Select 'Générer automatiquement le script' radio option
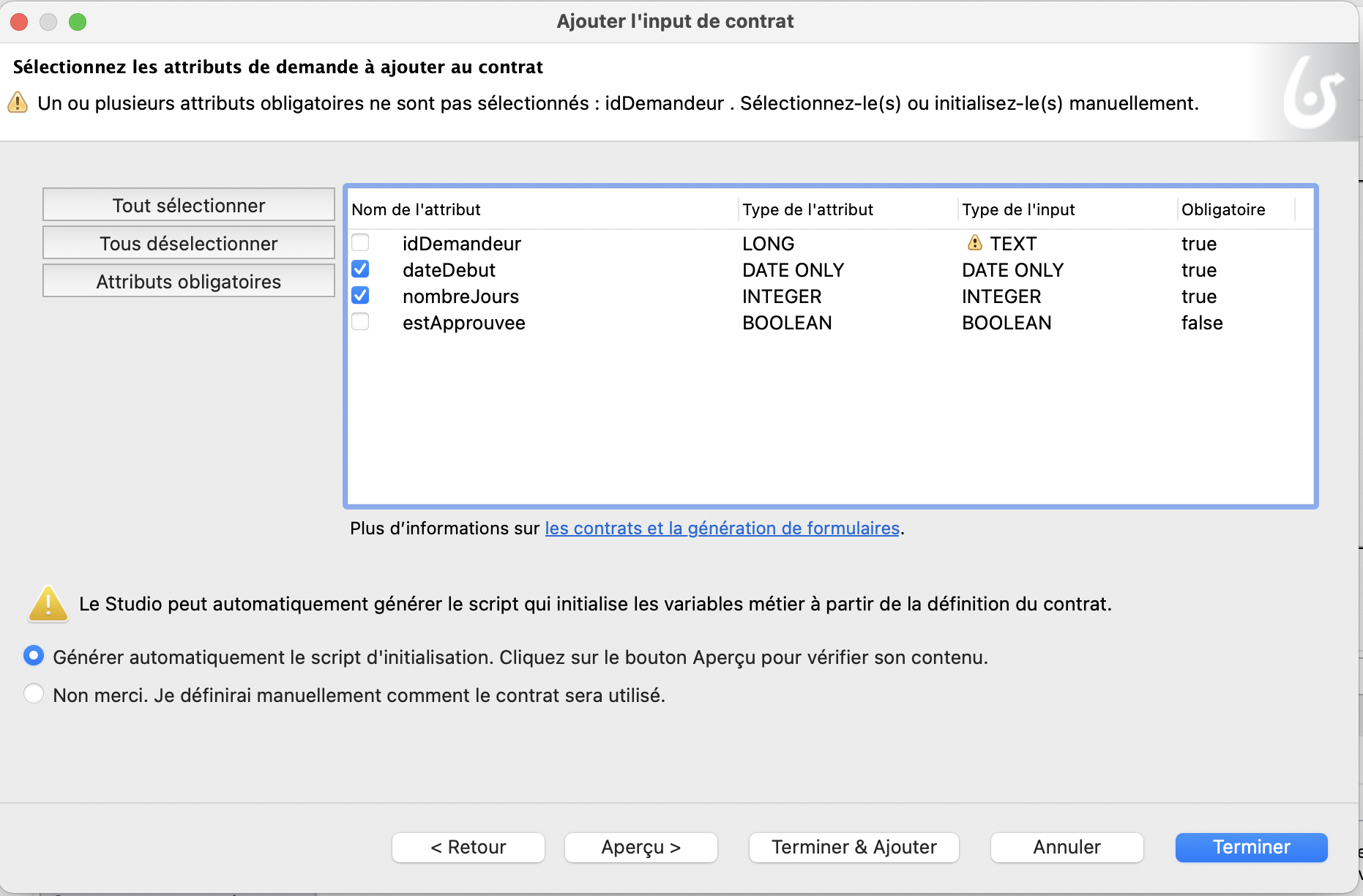 tap(34, 655)
